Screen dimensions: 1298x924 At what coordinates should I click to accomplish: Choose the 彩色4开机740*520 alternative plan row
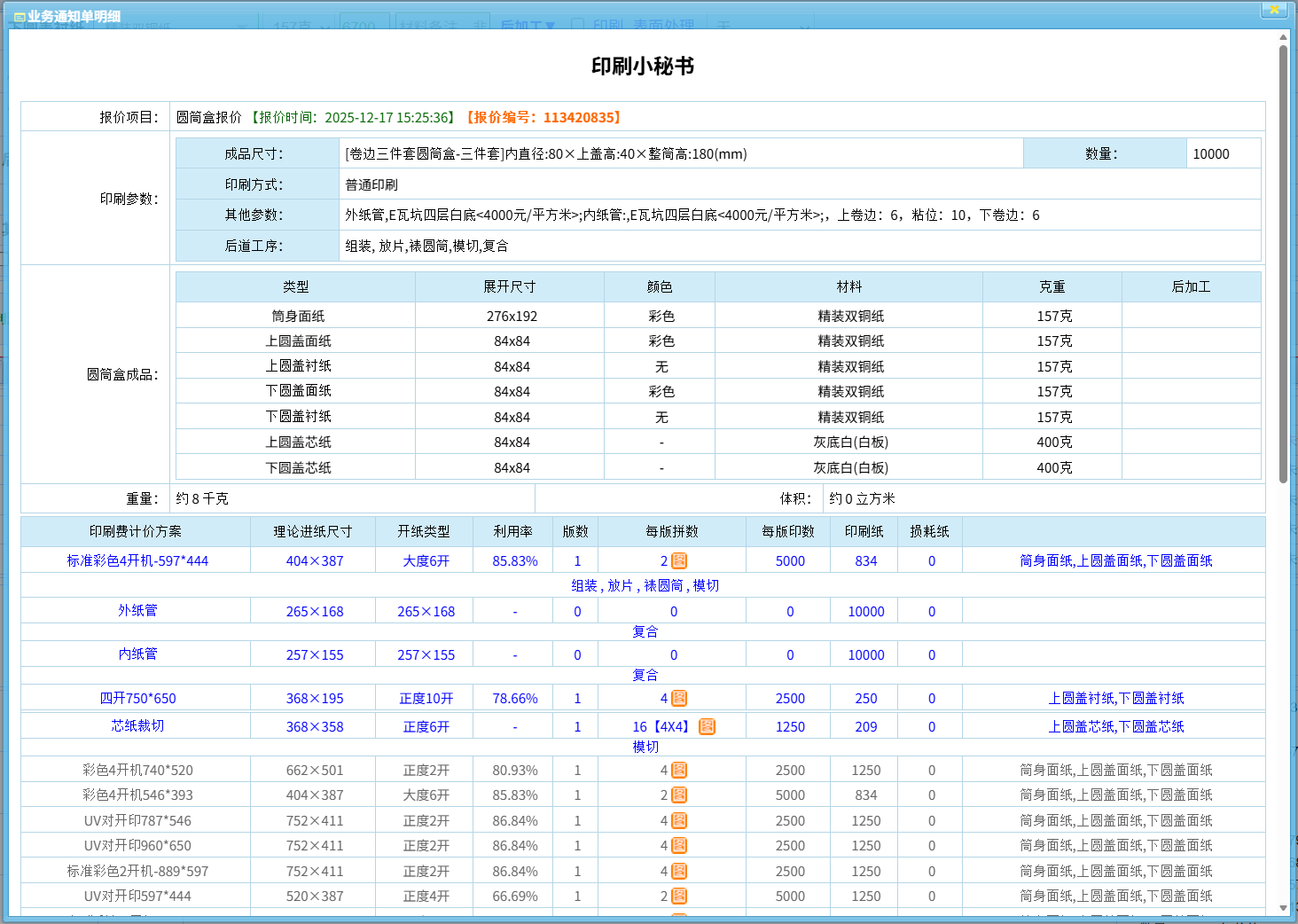click(137, 771)
